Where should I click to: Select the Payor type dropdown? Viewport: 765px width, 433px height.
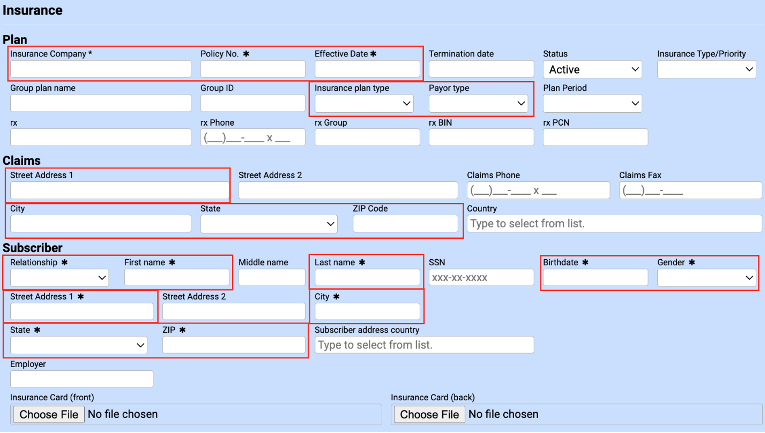coord(479,103)
